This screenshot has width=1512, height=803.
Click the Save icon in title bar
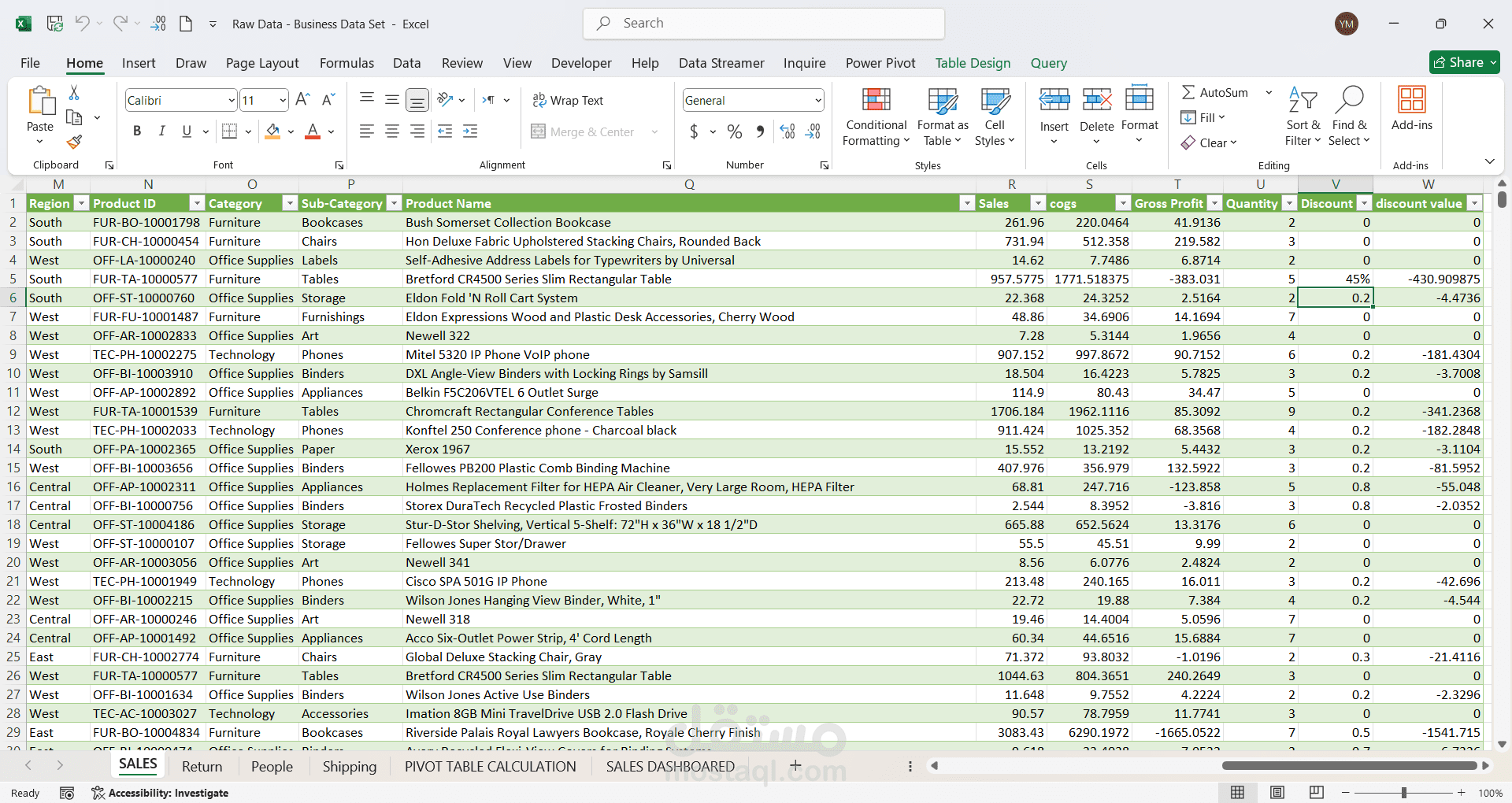tap(55, 24)
